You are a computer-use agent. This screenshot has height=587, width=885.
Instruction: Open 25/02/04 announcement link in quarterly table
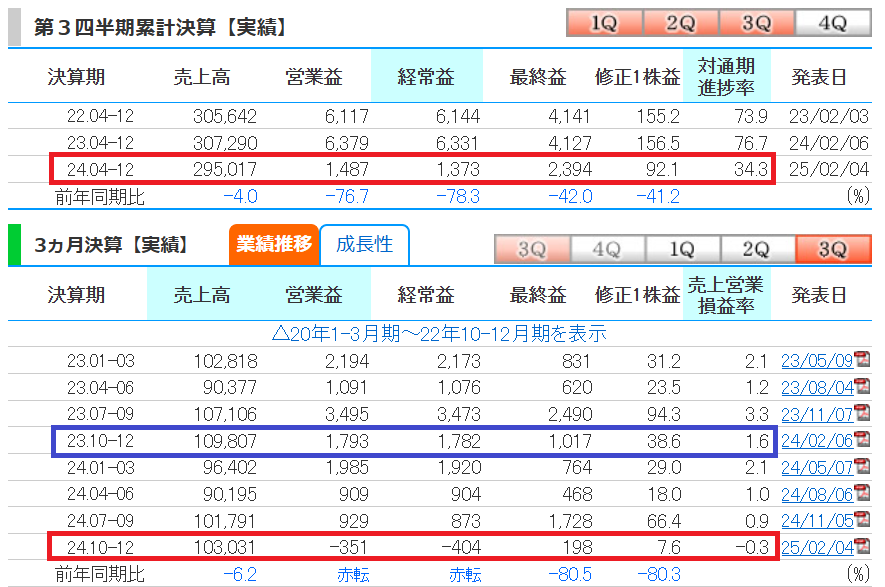point(817,547)
